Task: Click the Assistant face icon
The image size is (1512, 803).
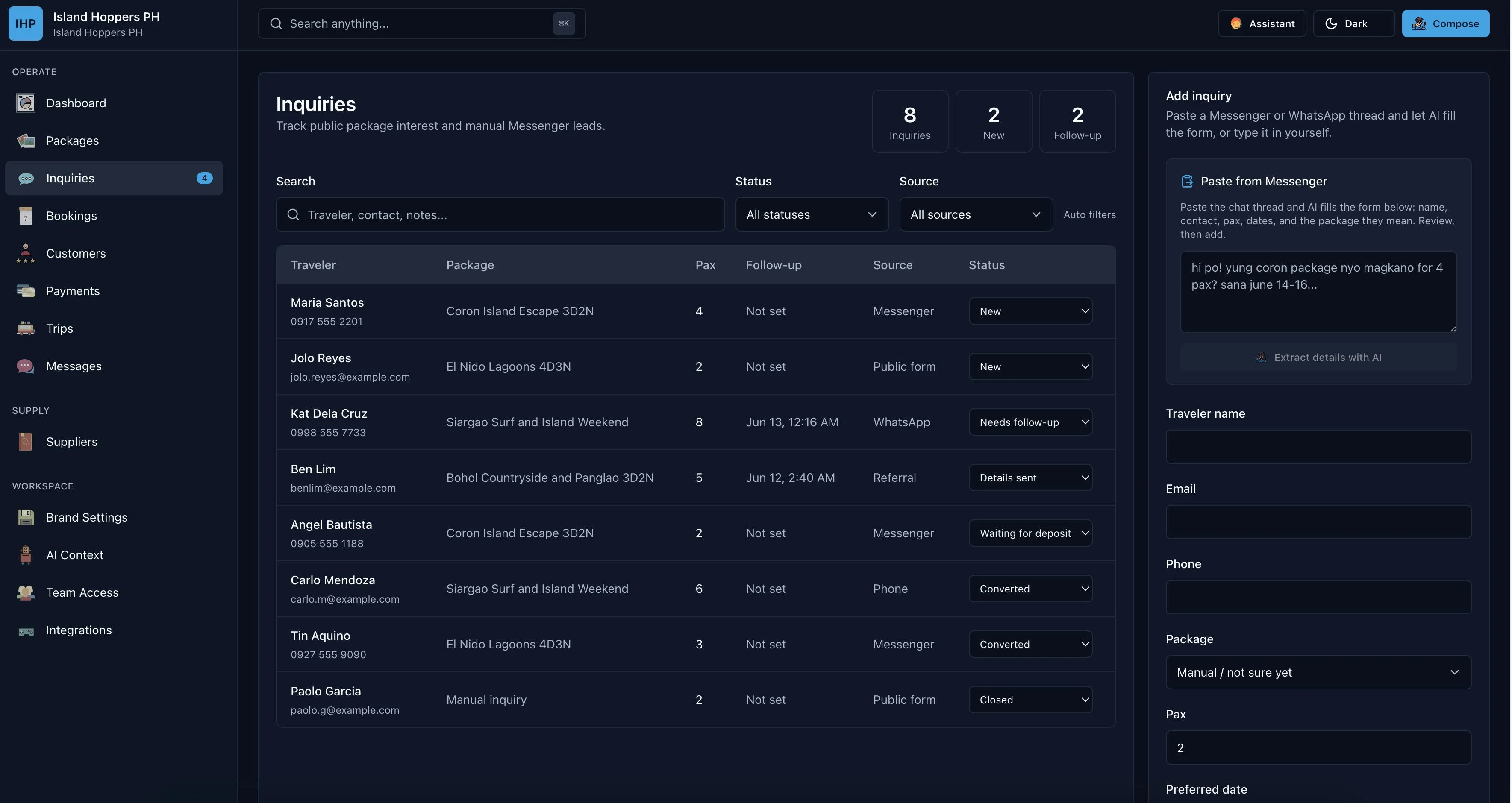Action: [1235, 23]
